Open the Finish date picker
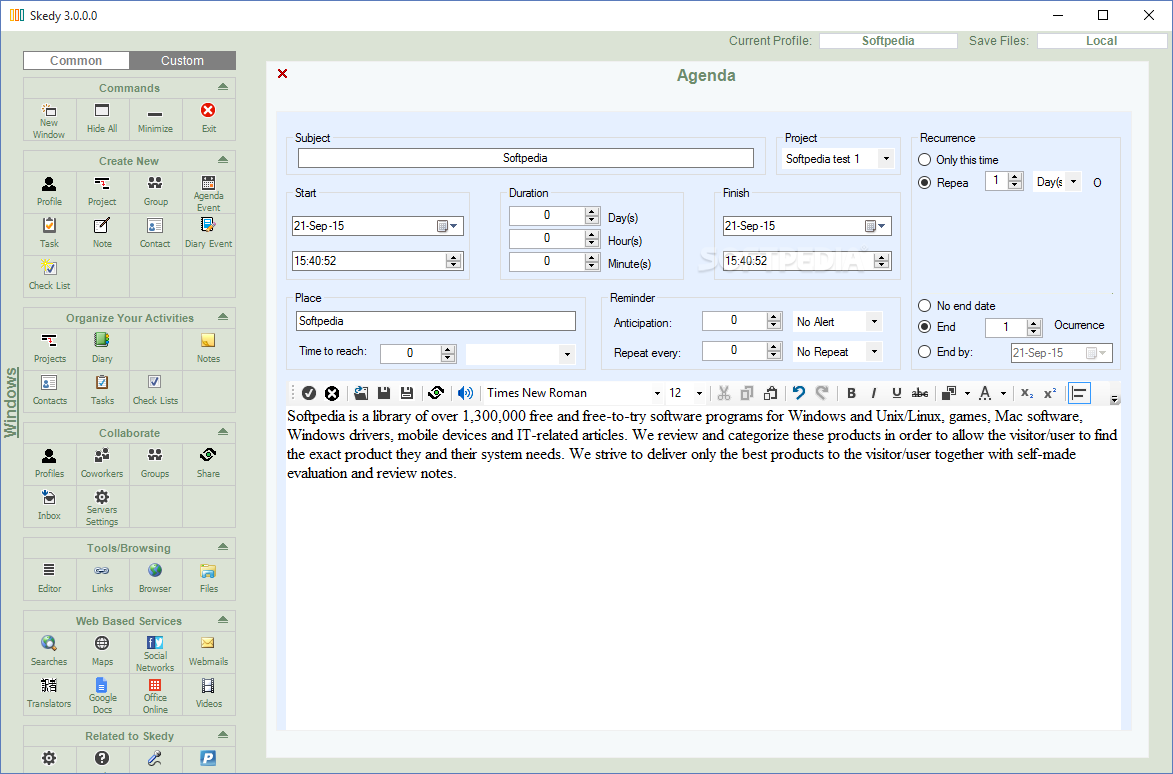Viewport: 1173px width, 774px height. [876, 226]
